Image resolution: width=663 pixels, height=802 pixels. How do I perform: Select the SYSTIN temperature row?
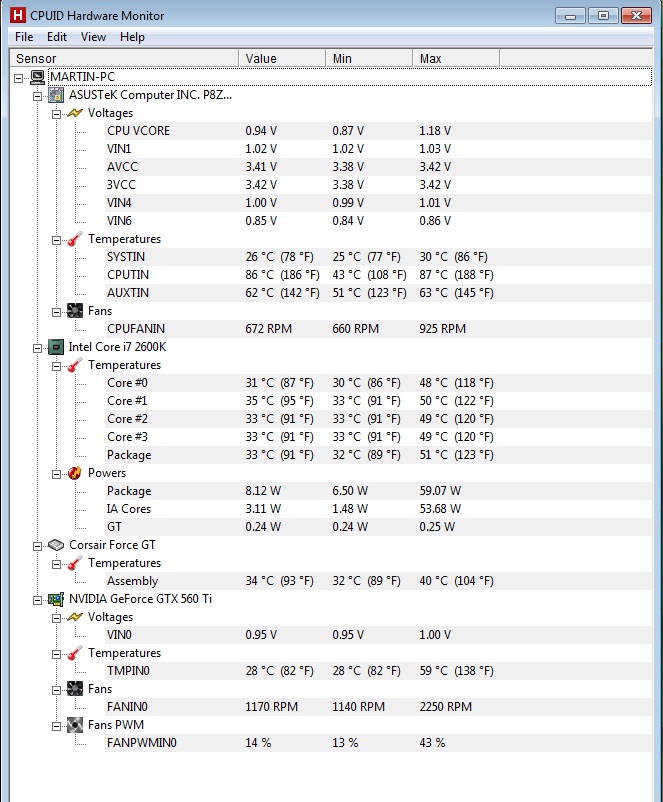coord(378,257)
